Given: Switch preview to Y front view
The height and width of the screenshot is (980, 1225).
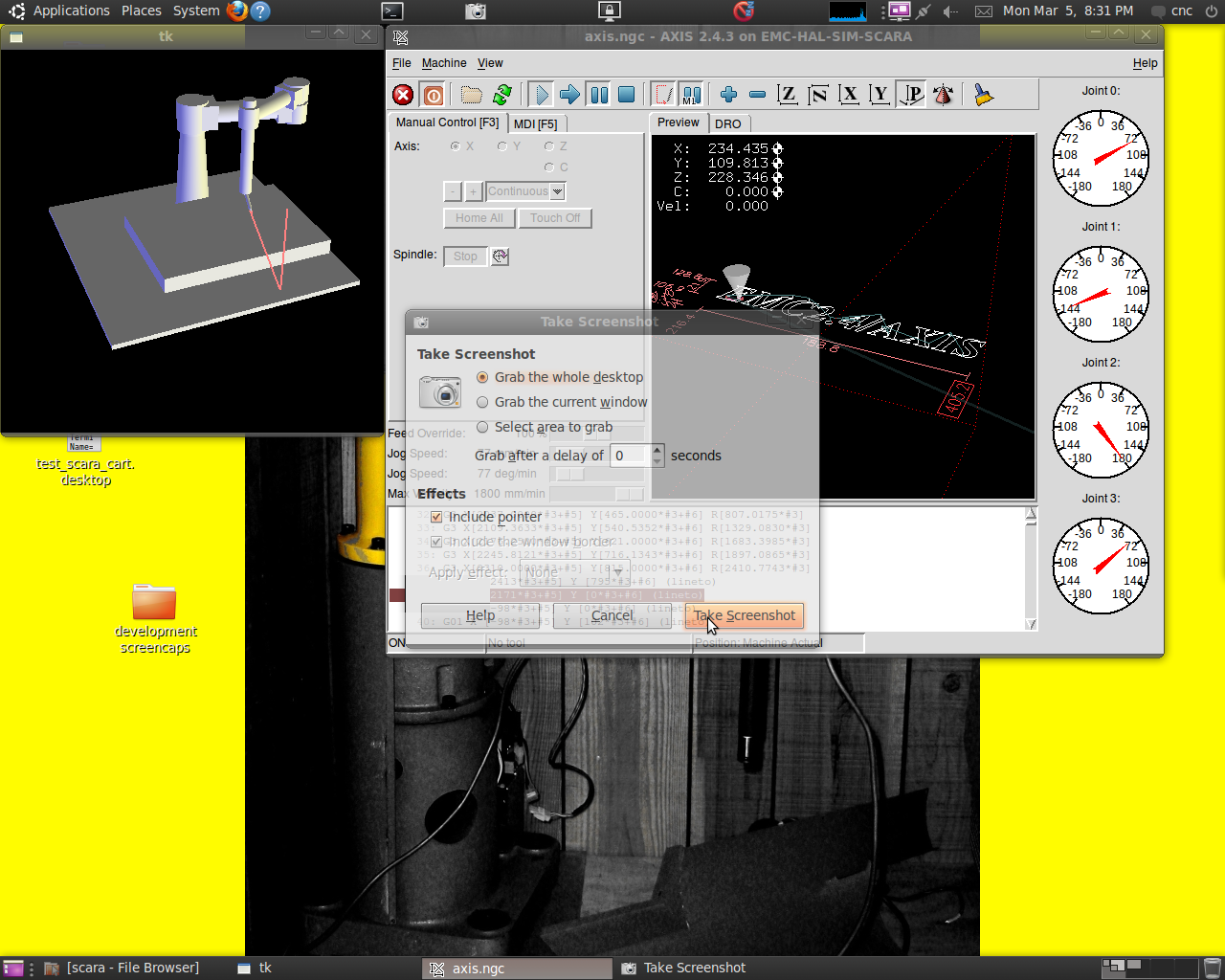Looking at the screenshot, I should click(x=880, y=95).
